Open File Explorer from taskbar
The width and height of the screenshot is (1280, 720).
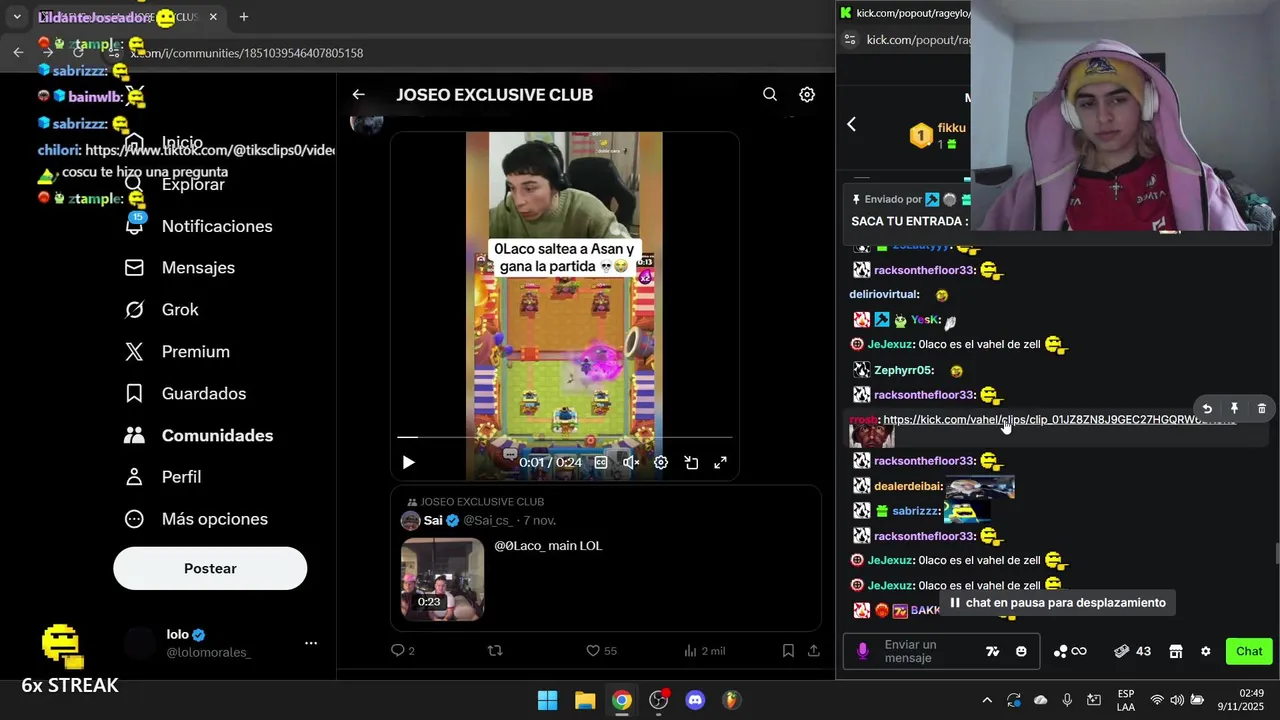click(585, 700)
